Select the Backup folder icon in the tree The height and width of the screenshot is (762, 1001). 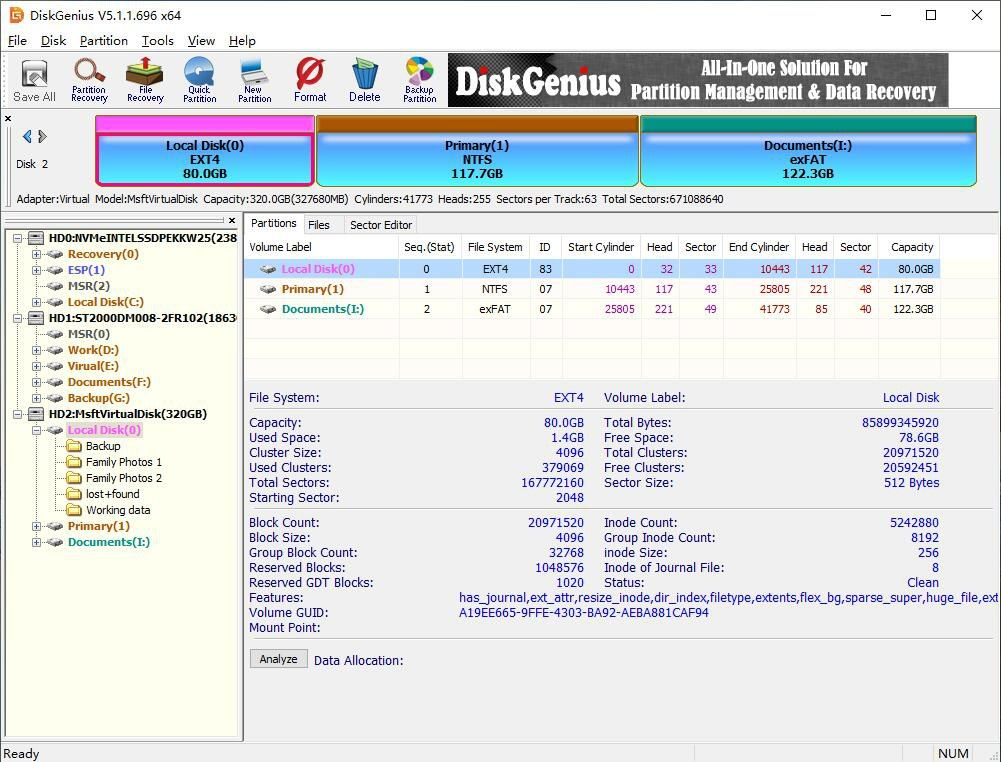[75, 446]
